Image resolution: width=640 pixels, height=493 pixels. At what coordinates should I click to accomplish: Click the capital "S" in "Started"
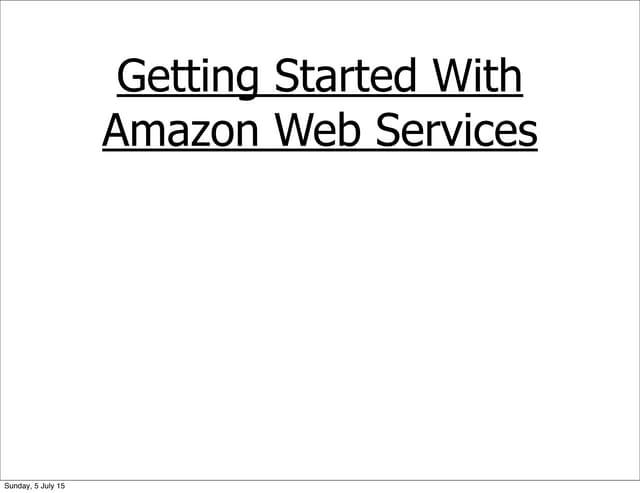coord(285,78)
